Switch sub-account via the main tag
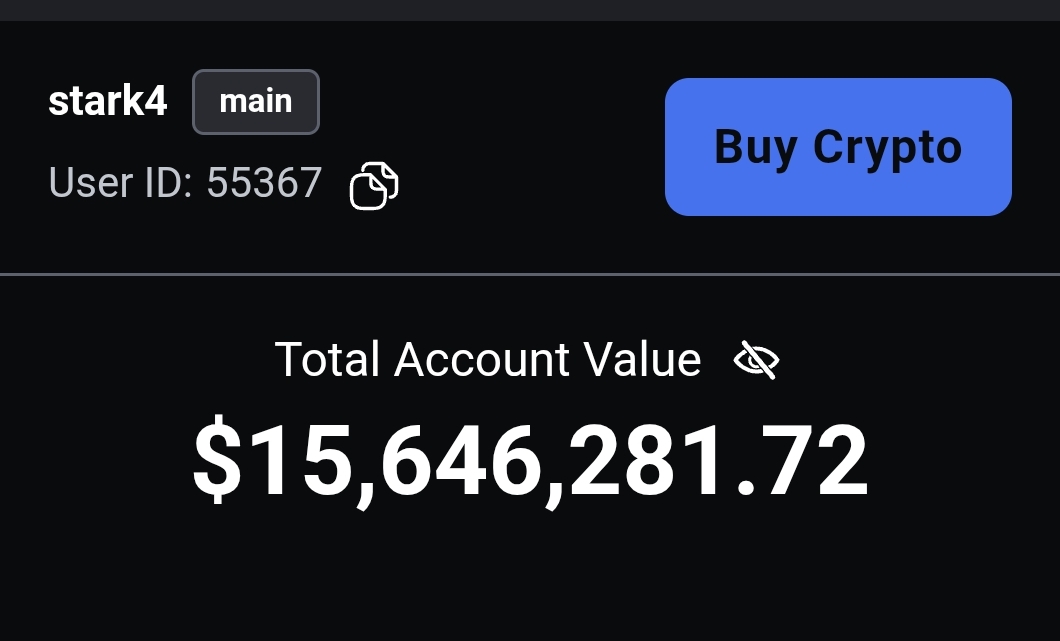 click(256, 102)
